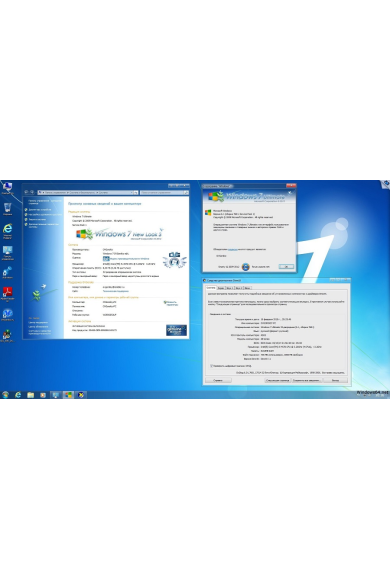Open the Computer desktop icon

coord(7,188)
